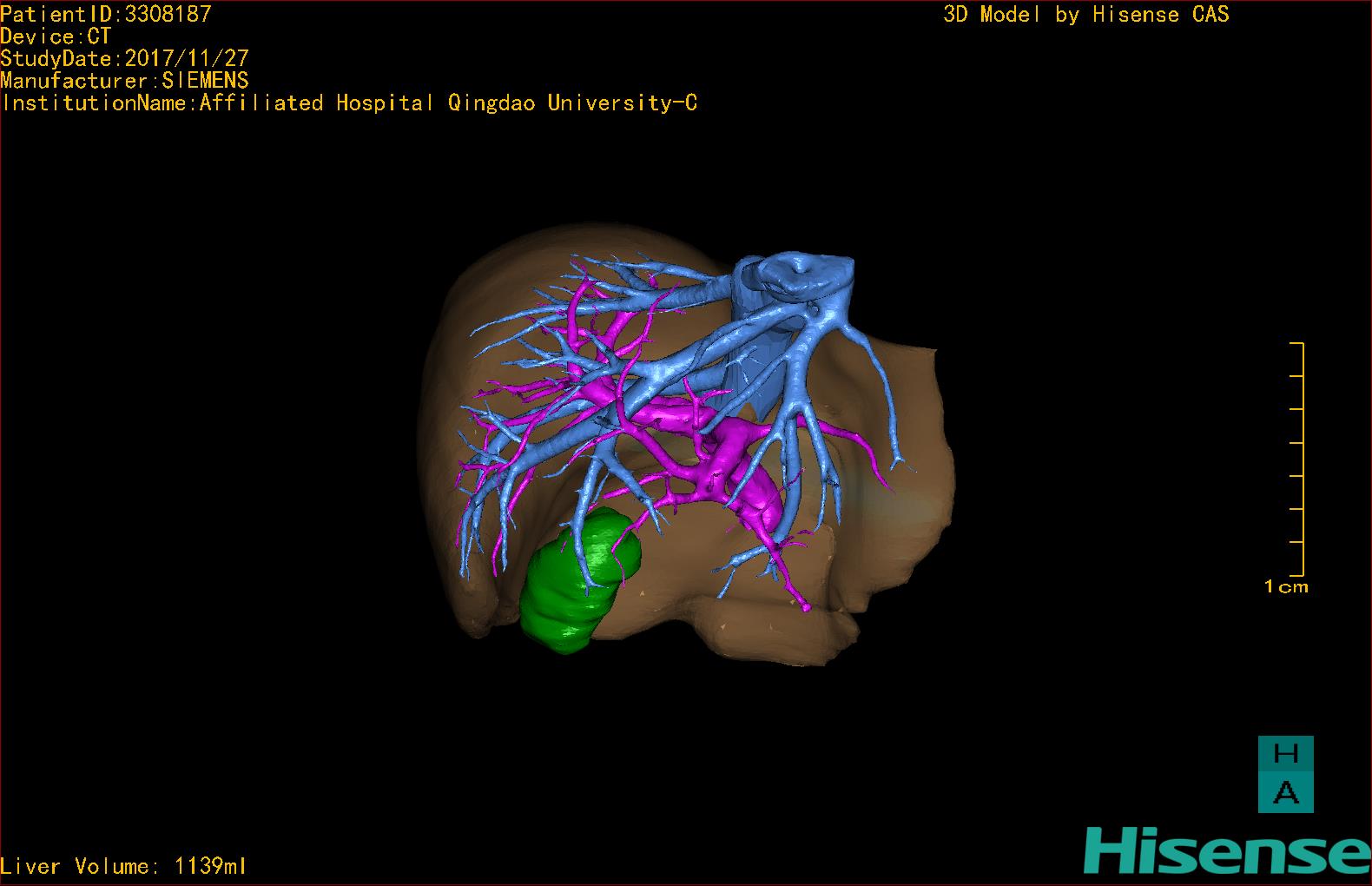This screenshot has width=1372, height=886.
Task: Click the Manufacturer:SIEMENS text
Action: point(124,81)
